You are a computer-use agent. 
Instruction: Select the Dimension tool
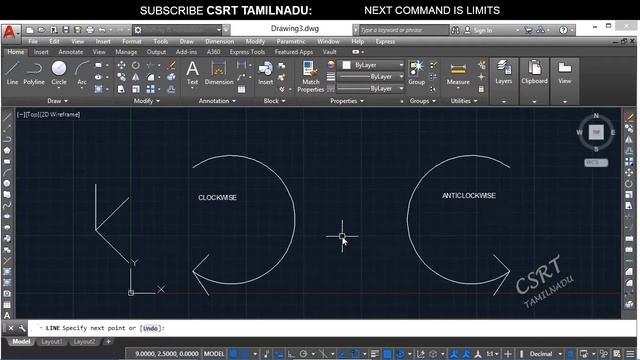219,73
